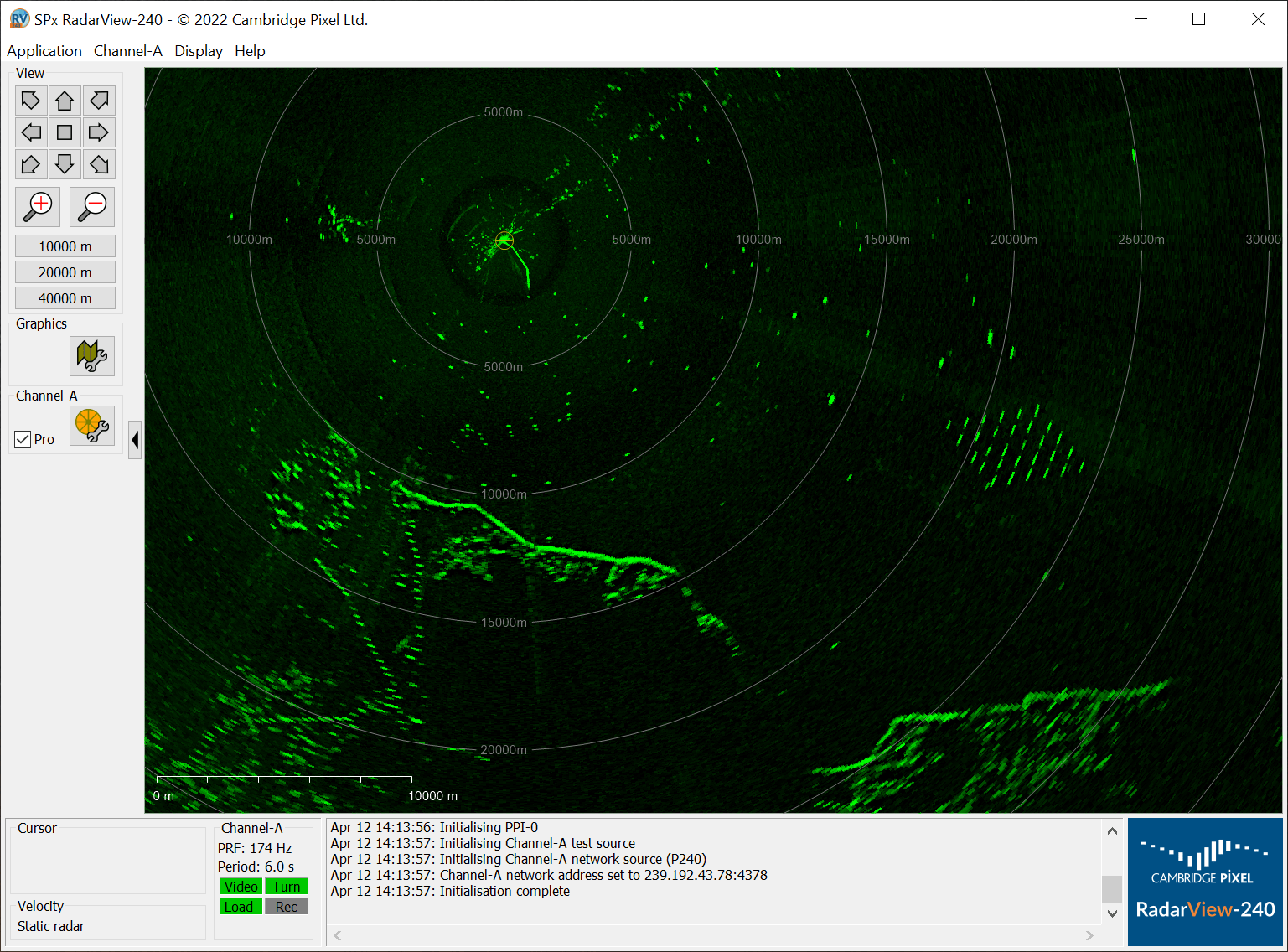The image size is (1288, 952).
Task: Click the RadarView app icon in title bar
Action: coord(19,19)
